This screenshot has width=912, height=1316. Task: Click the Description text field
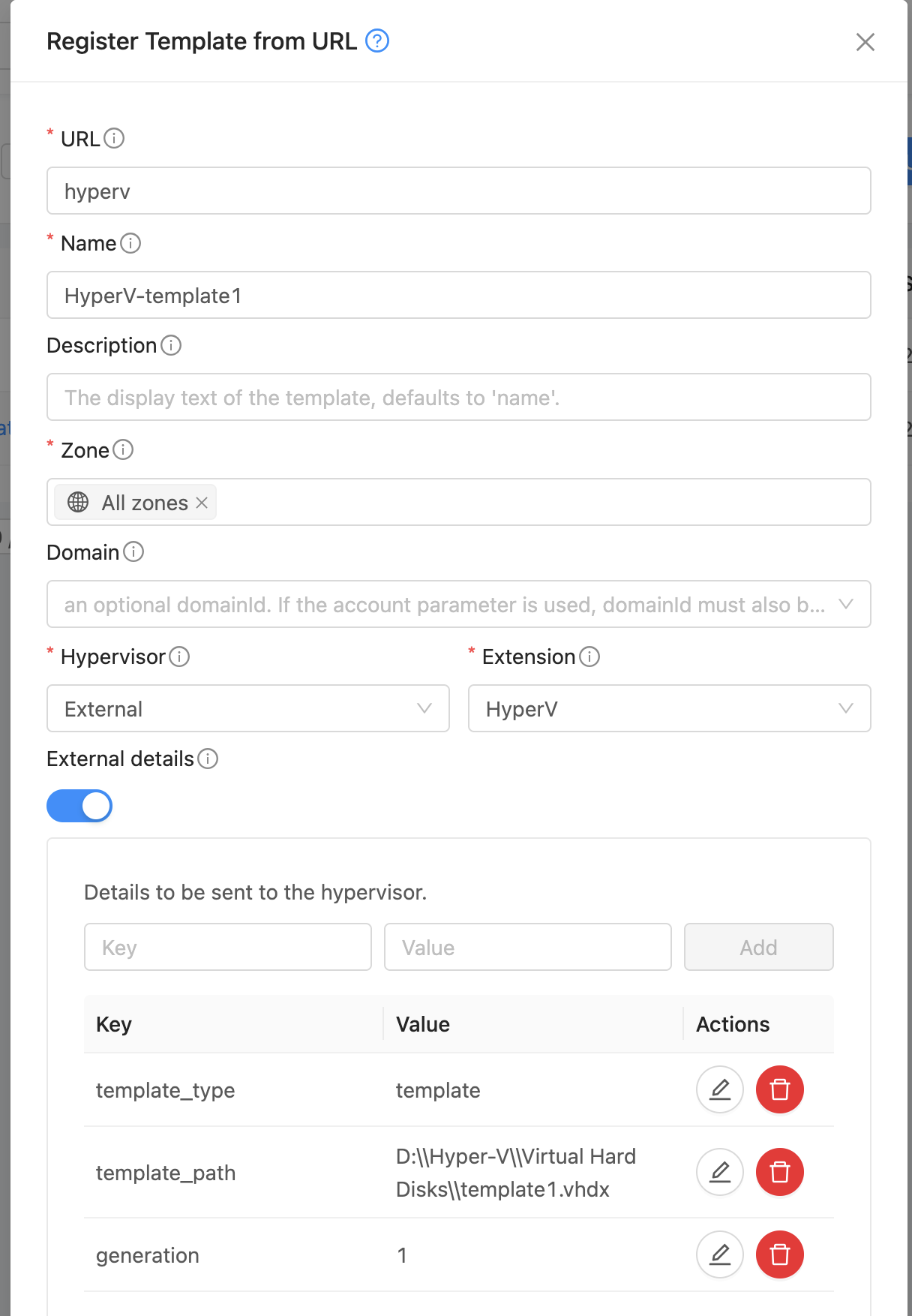(x=458, y=397)
